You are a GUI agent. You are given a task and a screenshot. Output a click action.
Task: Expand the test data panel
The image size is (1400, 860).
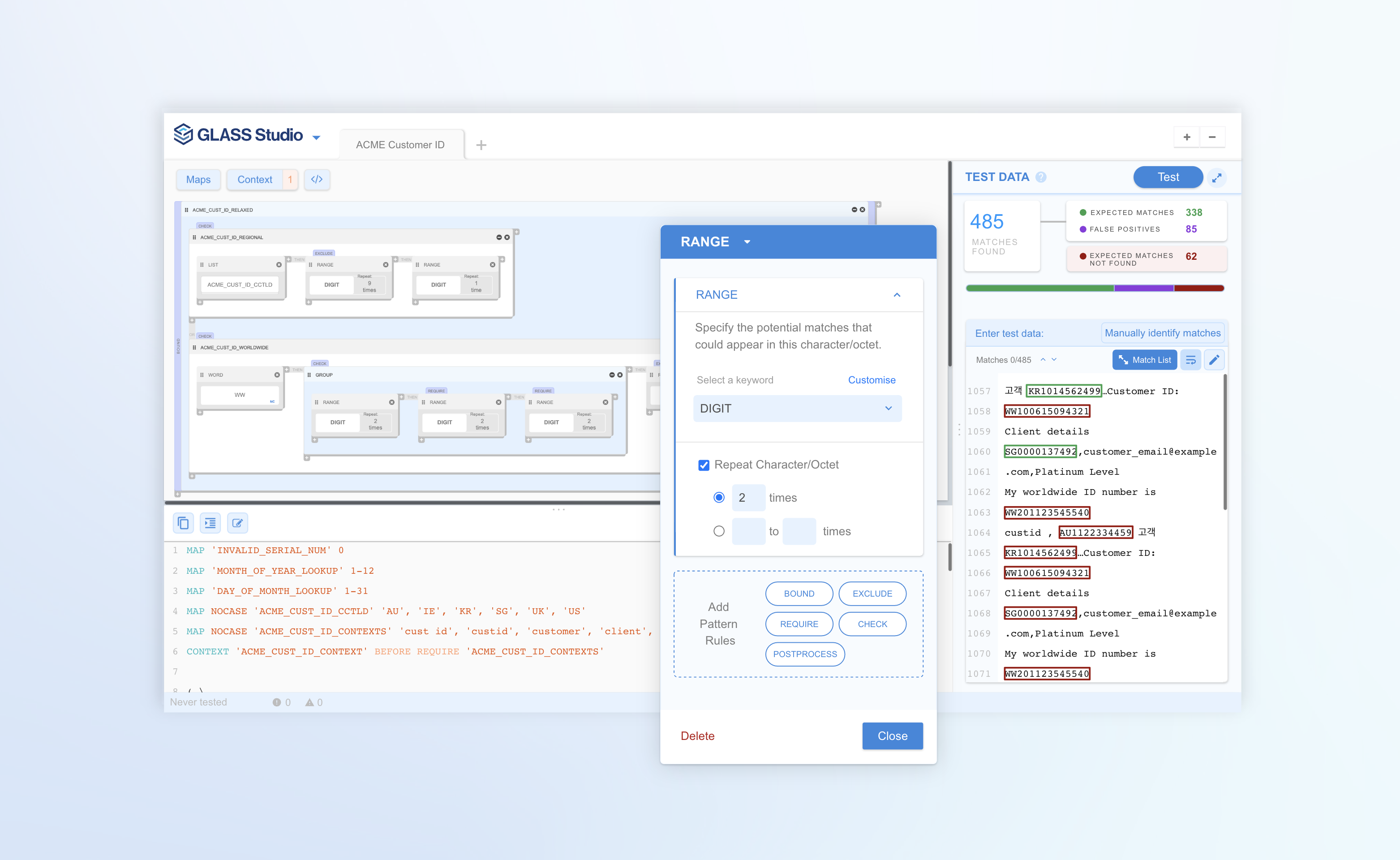[x=1216, y=177]
